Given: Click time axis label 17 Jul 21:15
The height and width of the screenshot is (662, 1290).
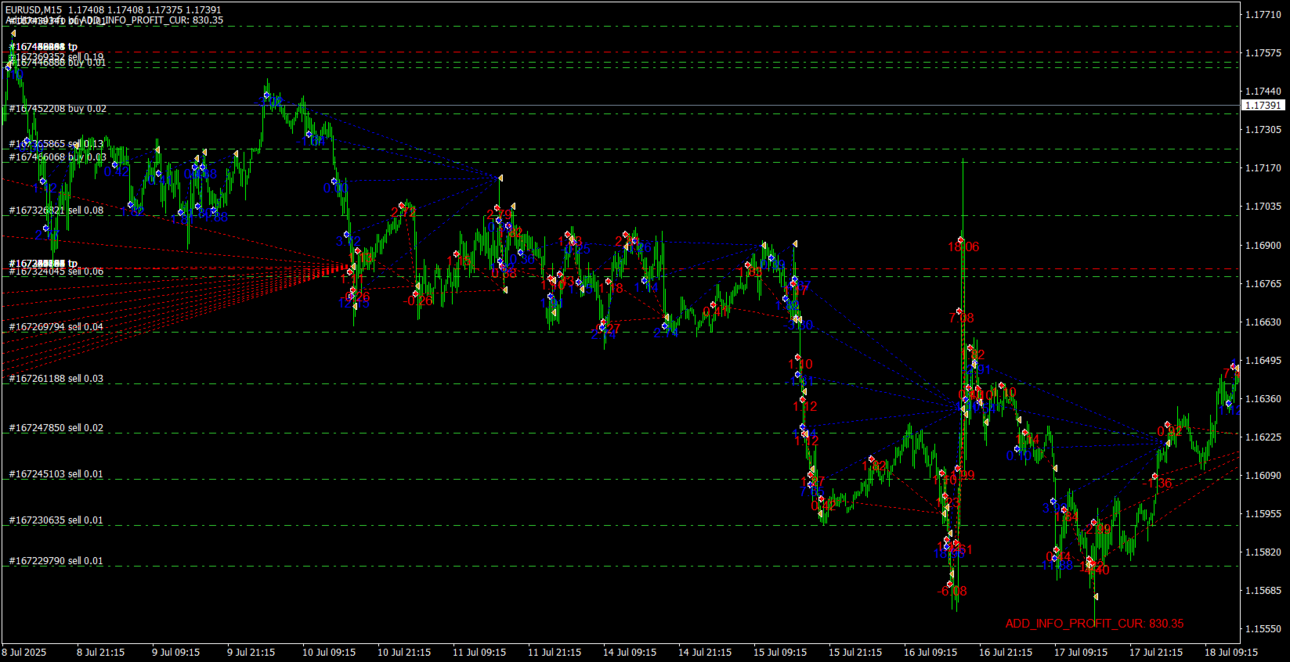Looking at the screenshot, I should tap(1156, 652).
